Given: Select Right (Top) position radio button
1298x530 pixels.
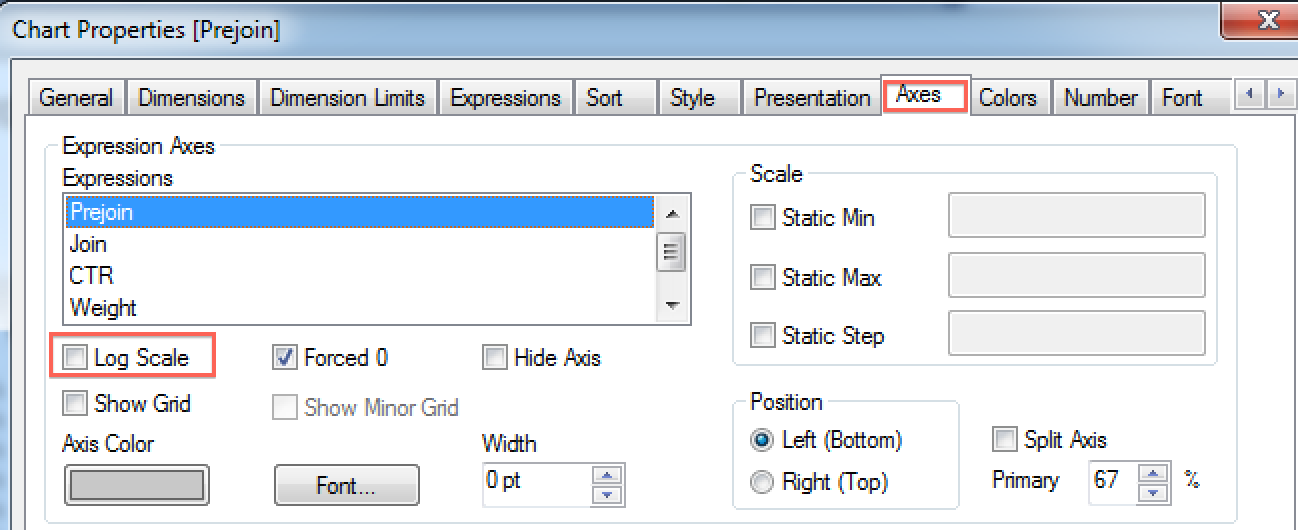Looking at the screenshot, I should [x=763, y=483].
